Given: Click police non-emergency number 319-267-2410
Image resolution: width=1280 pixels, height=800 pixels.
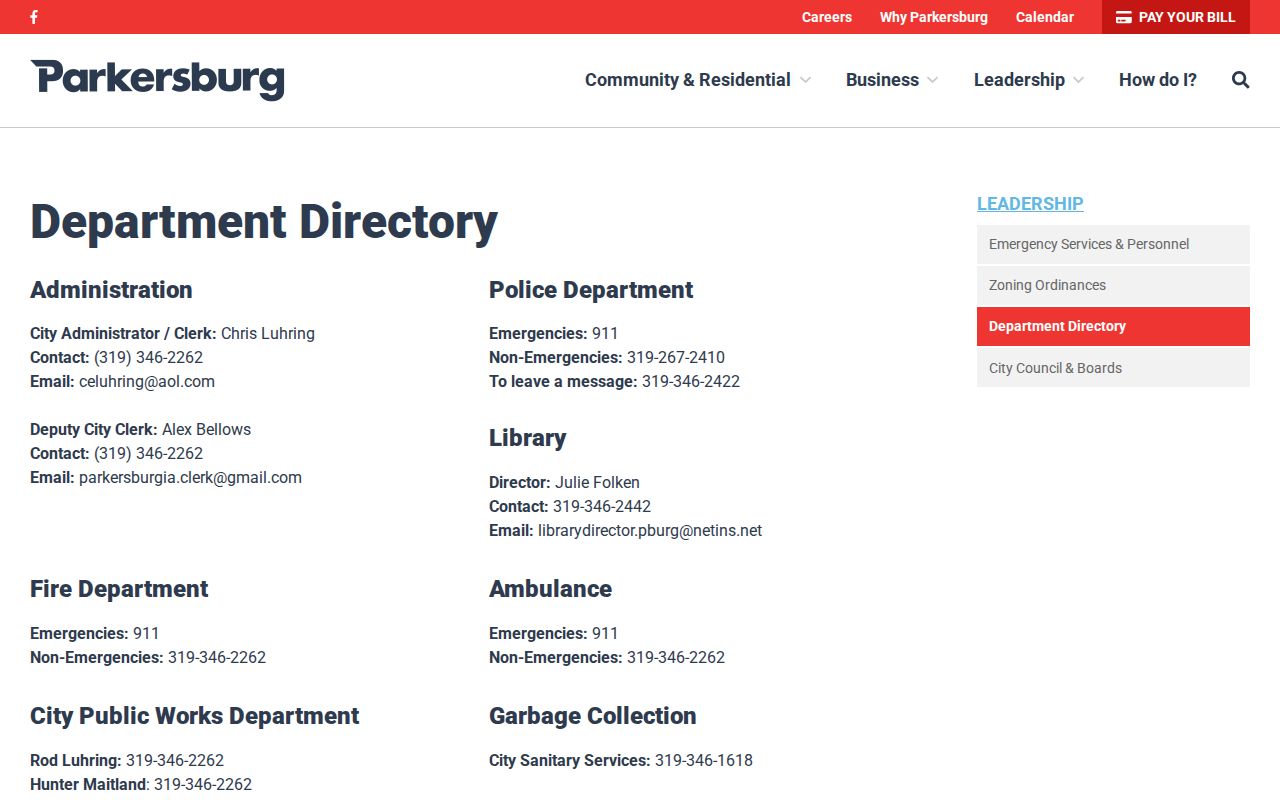Looking at the screenshot, I should tap(676, 357).
